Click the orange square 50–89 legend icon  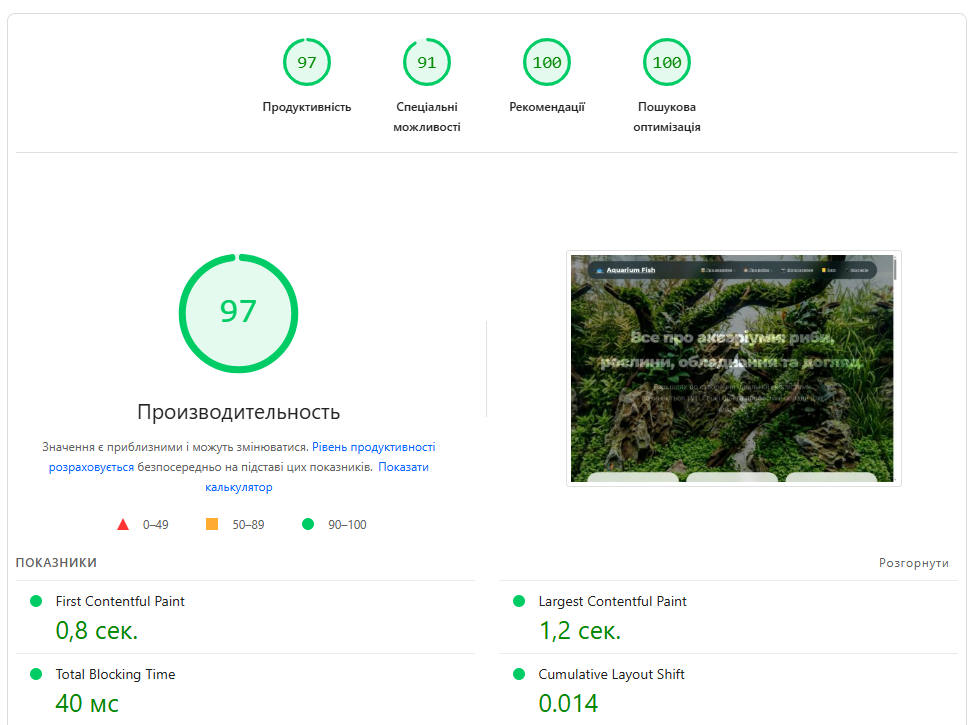click(x=211, y=524)
